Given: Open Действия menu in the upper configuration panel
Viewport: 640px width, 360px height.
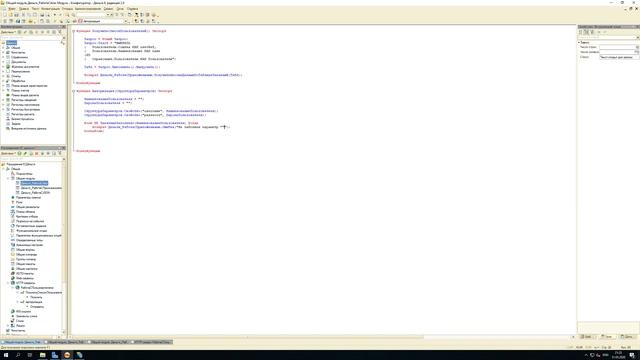Looking at the screenshot, I should [8, 32].
